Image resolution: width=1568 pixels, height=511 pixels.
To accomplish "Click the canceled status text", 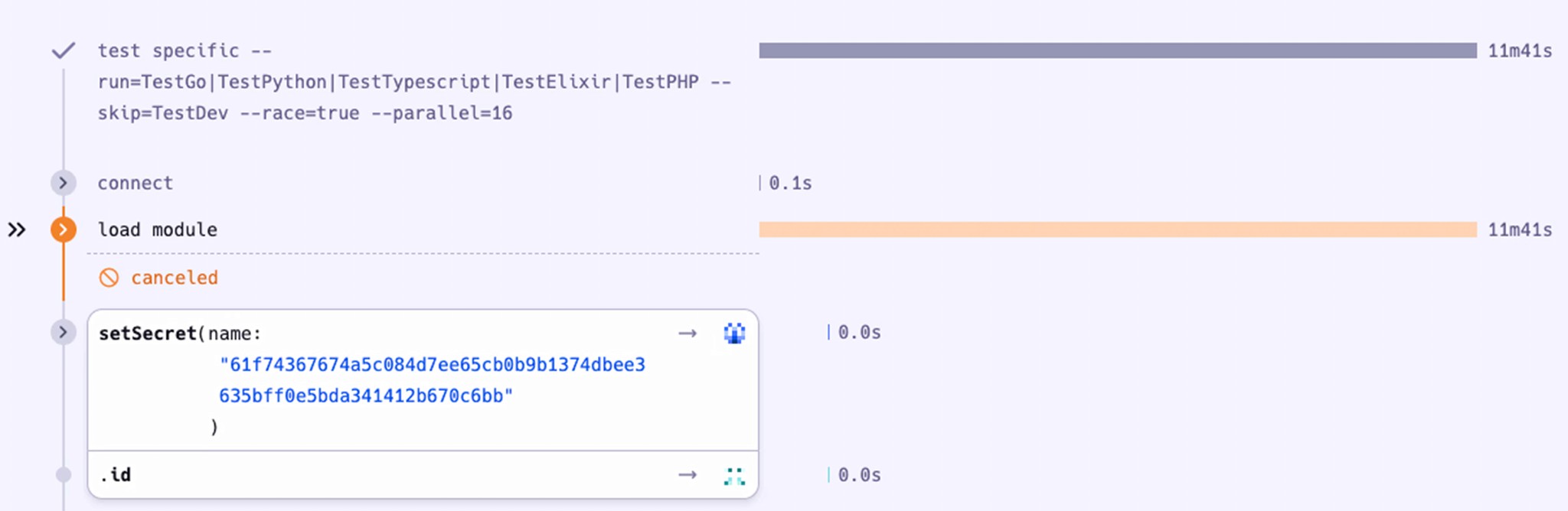I will tap(174, 278).
